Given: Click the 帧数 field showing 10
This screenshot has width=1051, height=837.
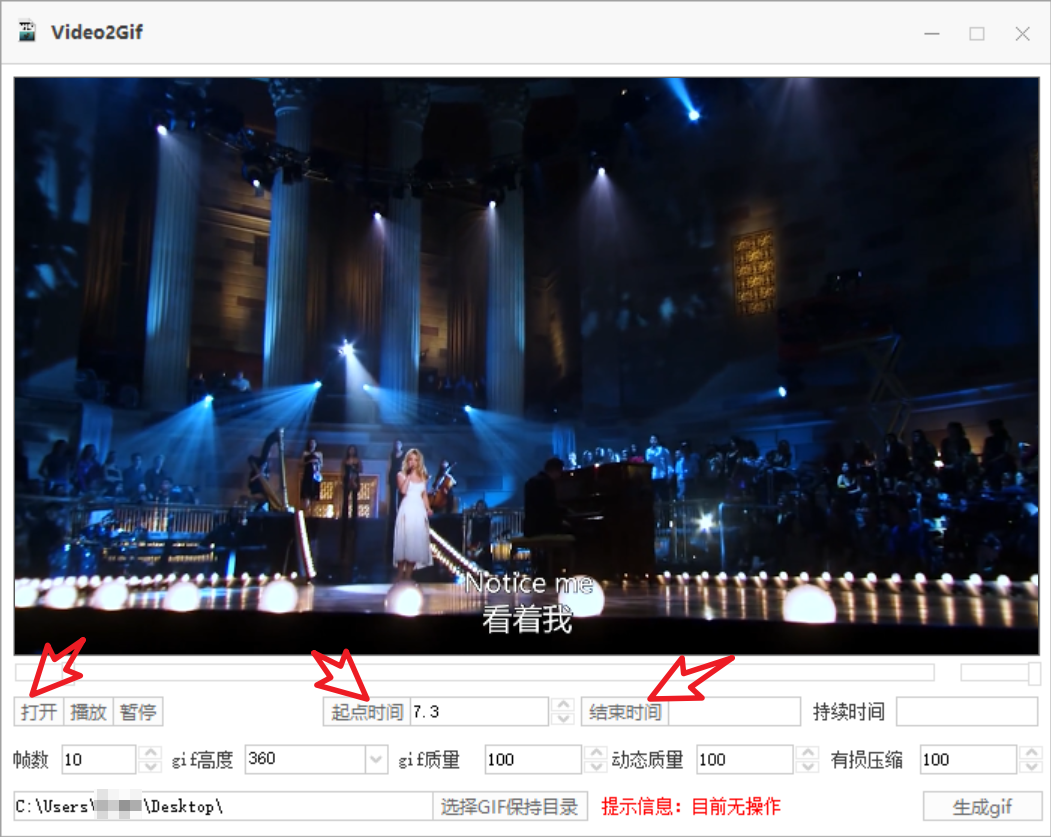Looking at the screenshot, I should 99,759.
